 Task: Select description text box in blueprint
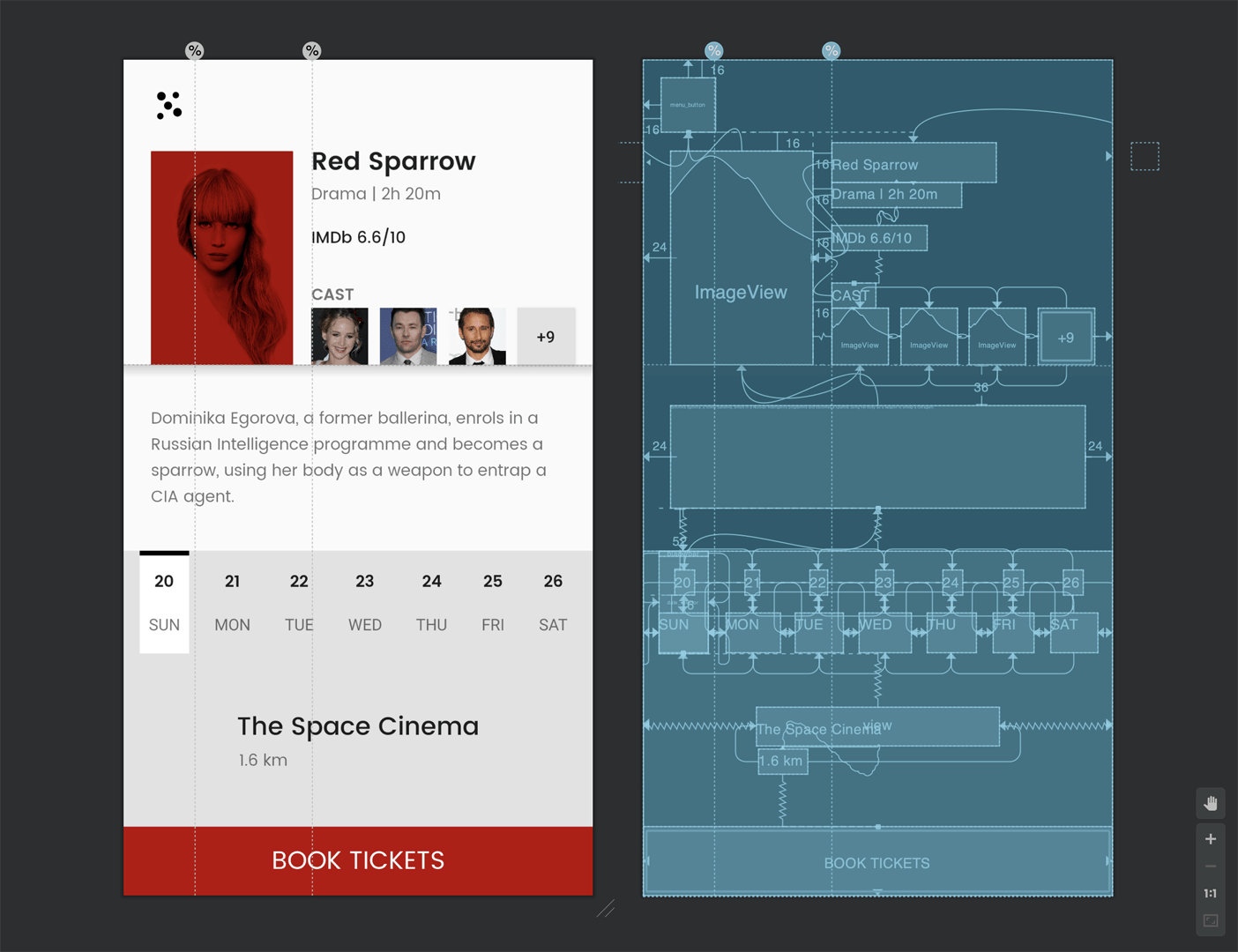coord(877,457)
